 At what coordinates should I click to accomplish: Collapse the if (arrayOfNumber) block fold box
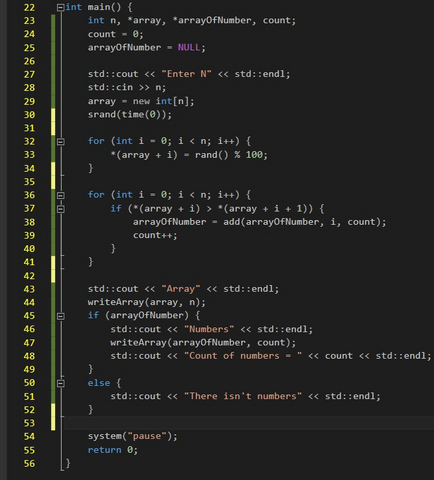tap(60, 316)
